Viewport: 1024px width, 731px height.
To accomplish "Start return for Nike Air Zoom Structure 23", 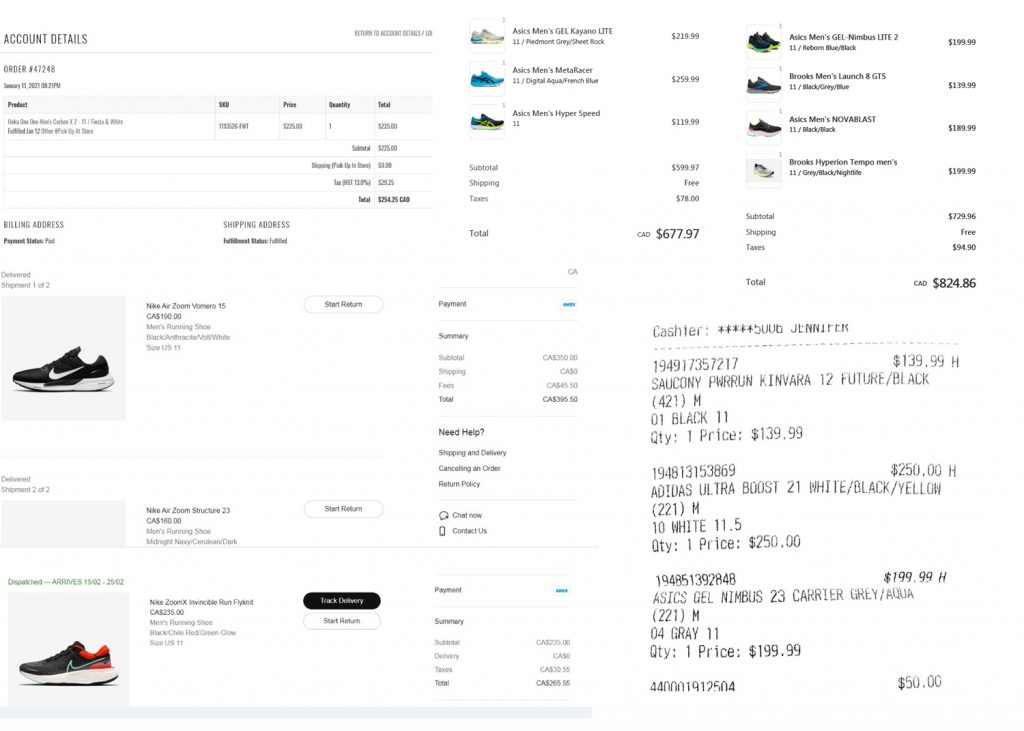I will pos(343,509).
